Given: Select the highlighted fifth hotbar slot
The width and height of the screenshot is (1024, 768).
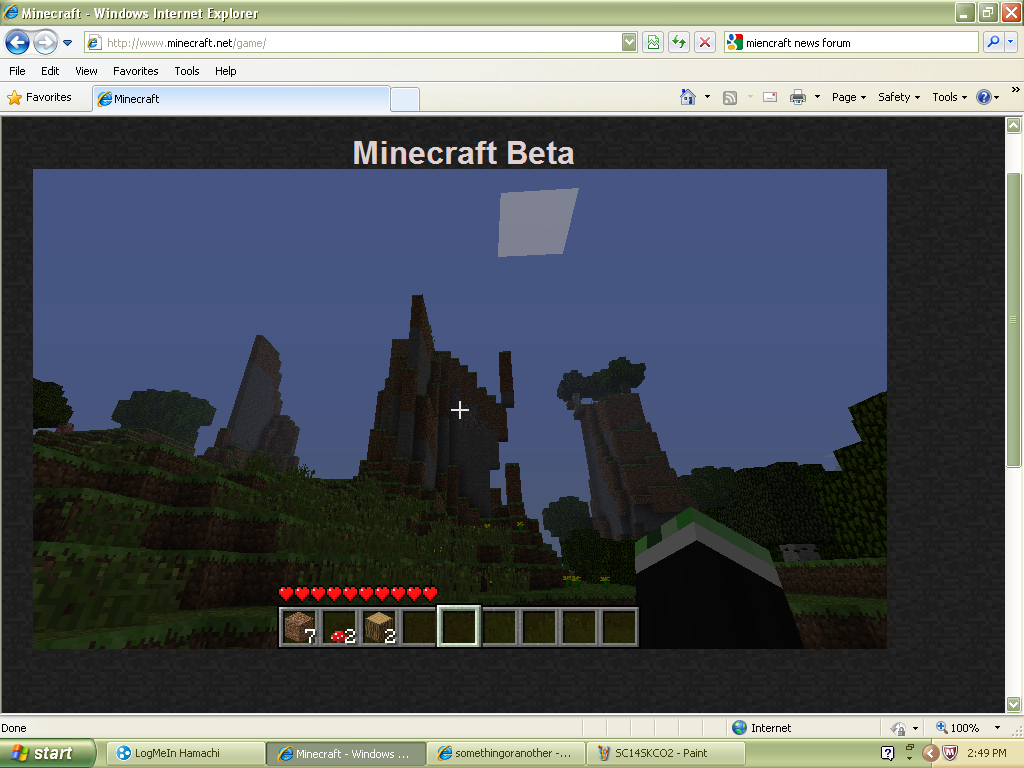Looking at the screenshot, I should click(459, 627).
